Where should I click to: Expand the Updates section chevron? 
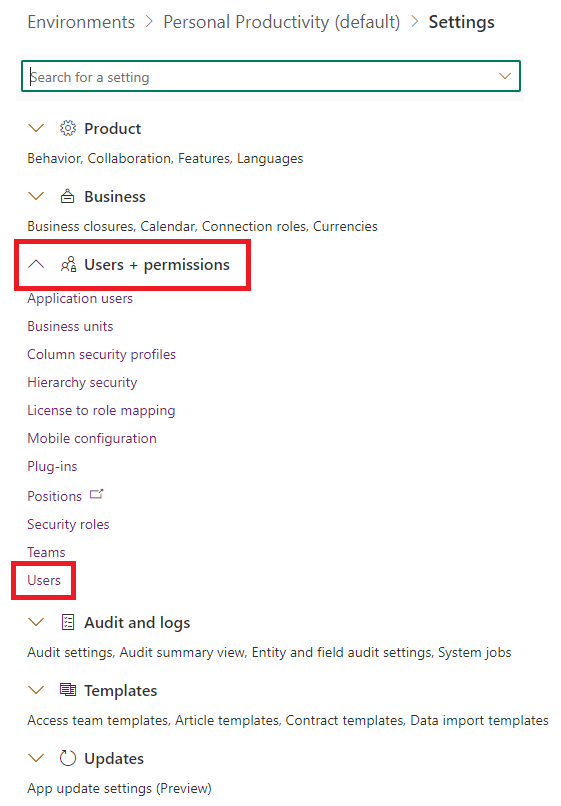36,758
